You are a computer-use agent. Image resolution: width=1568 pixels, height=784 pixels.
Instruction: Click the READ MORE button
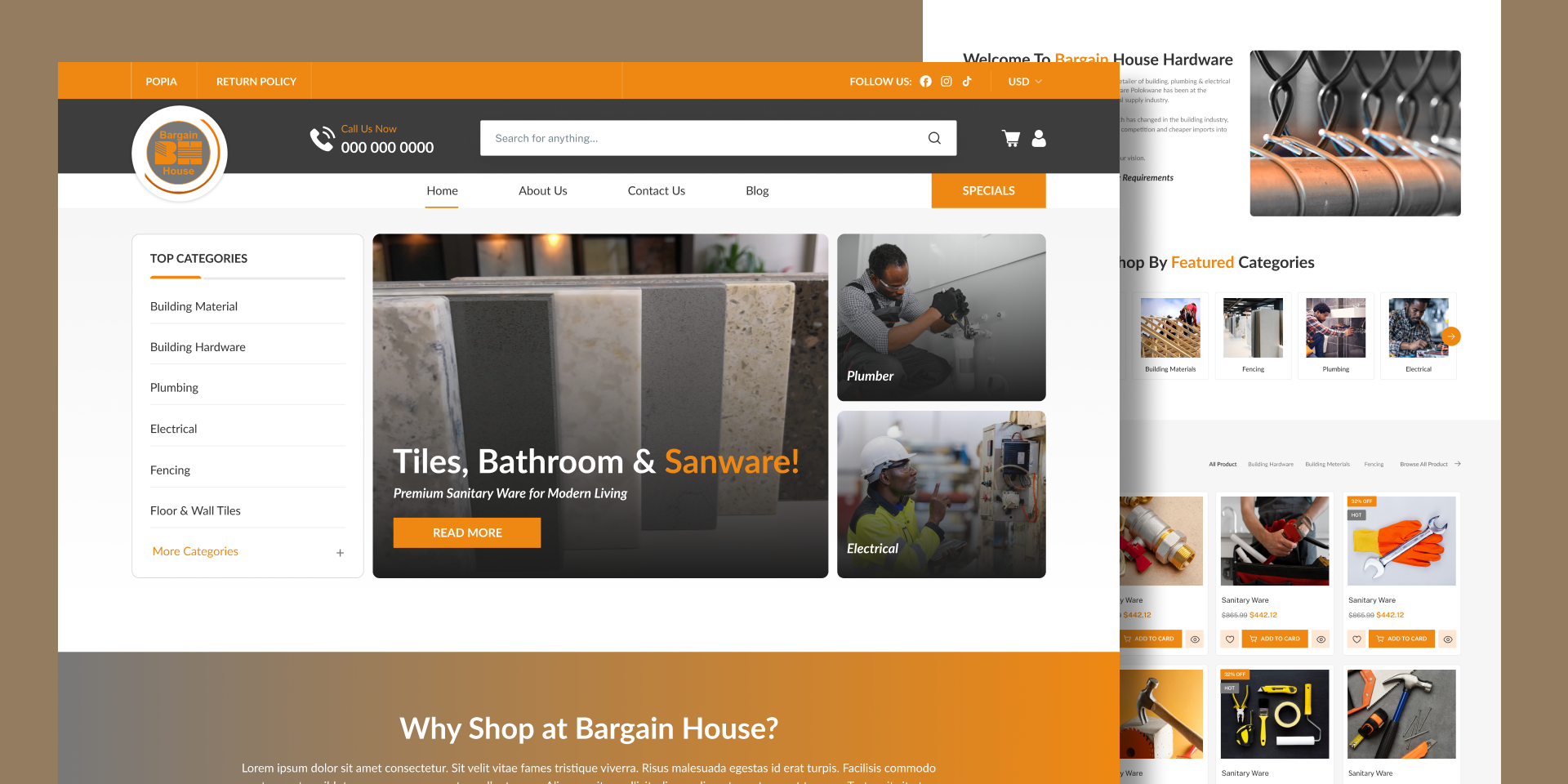(x=467, y=532)
